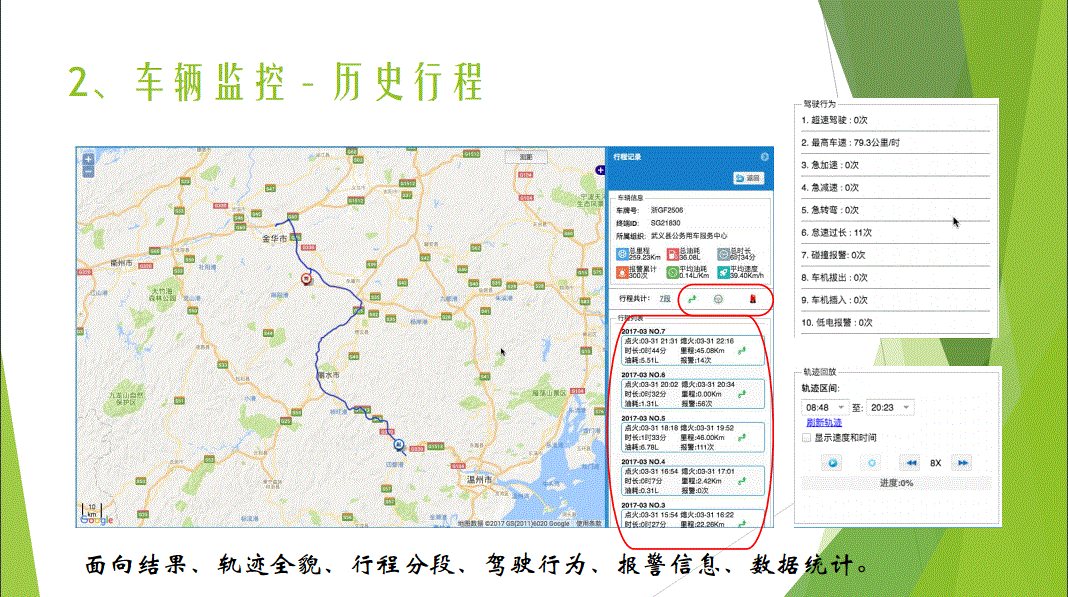Show route for trip NO.6

[742, 394]
